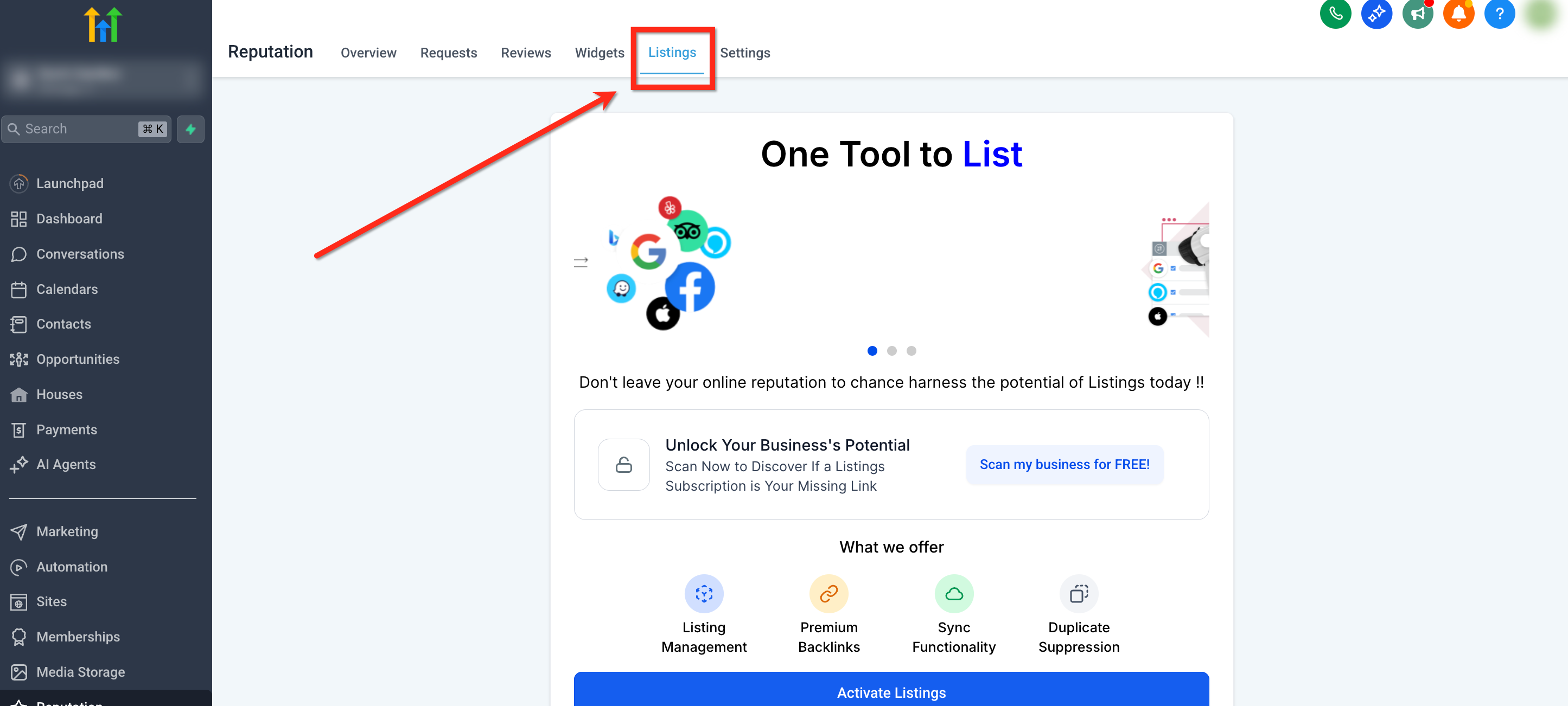The image size is (1568, 706).
Task: Click the green lightning quick actions button
Action: pyautogui.click(x=190, y=129)
